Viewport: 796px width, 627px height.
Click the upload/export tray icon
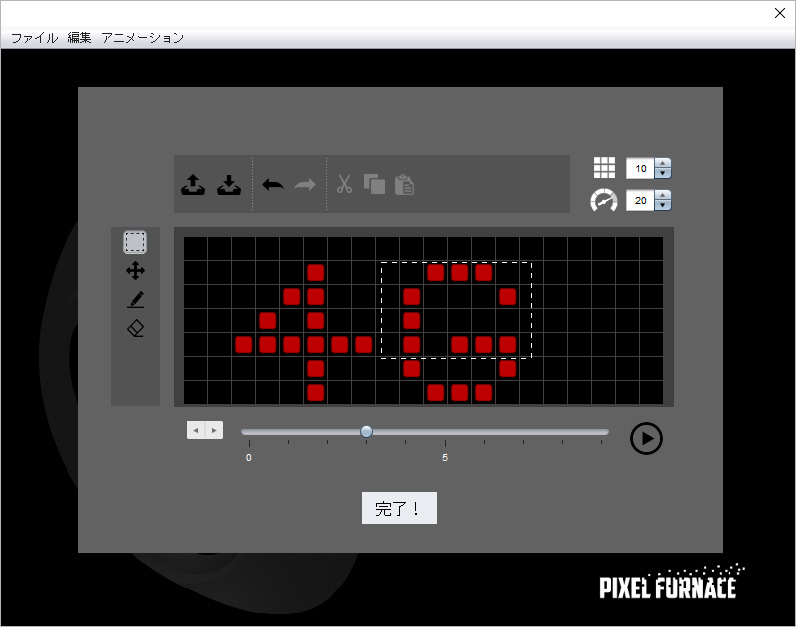pyautogui.click(x=193, y=185)
